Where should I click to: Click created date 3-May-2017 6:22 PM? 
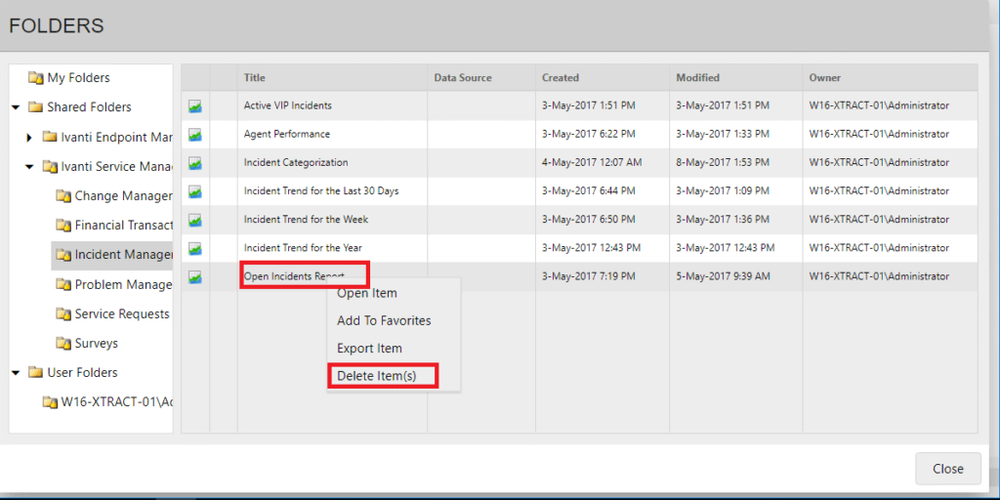click(589, 134)
